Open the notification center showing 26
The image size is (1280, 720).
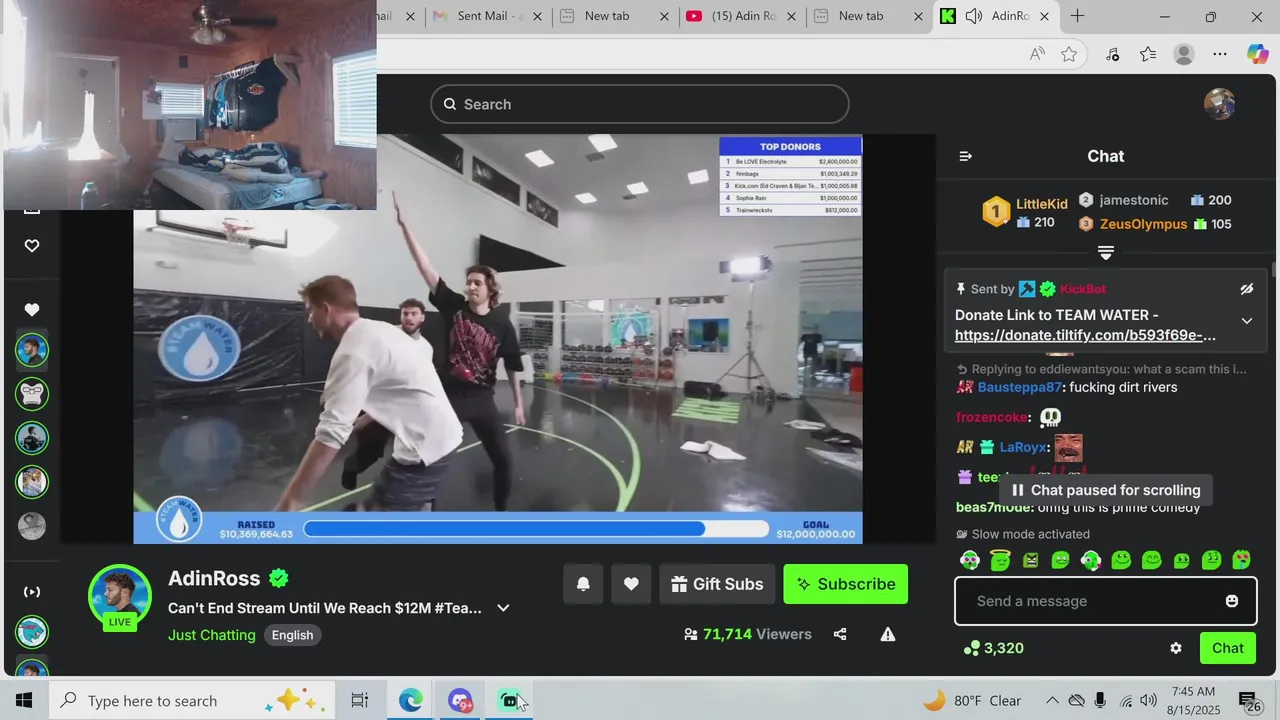pyautogui.click(x=1250, y=701)
